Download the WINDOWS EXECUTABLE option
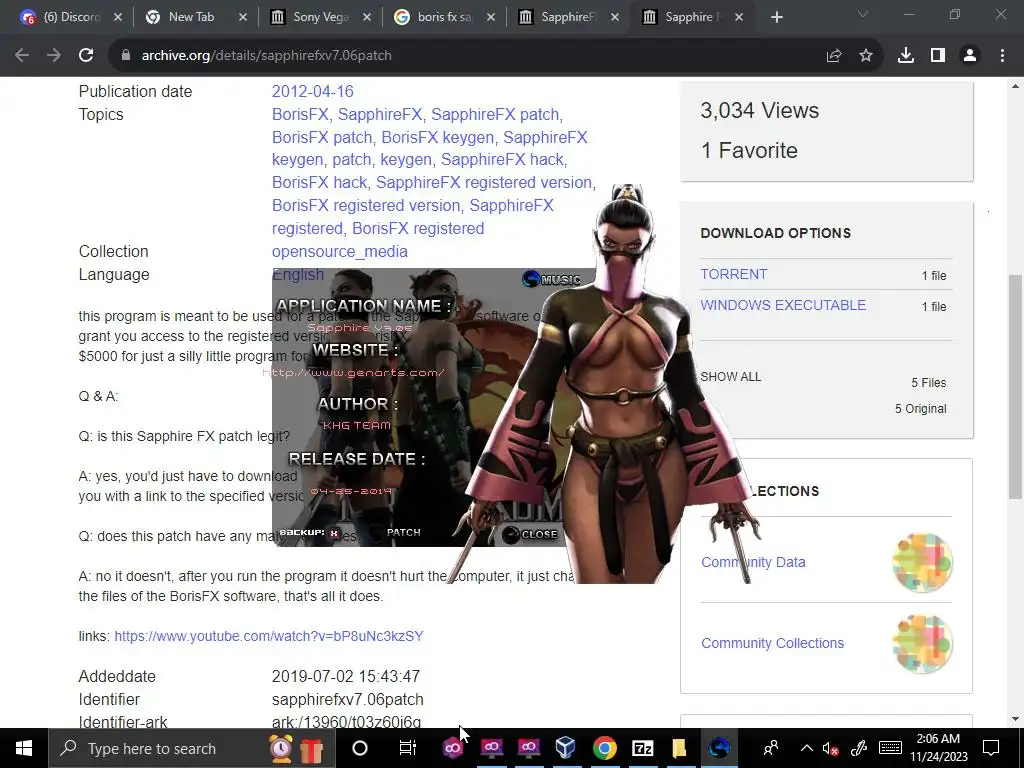 tap(783, 305)
